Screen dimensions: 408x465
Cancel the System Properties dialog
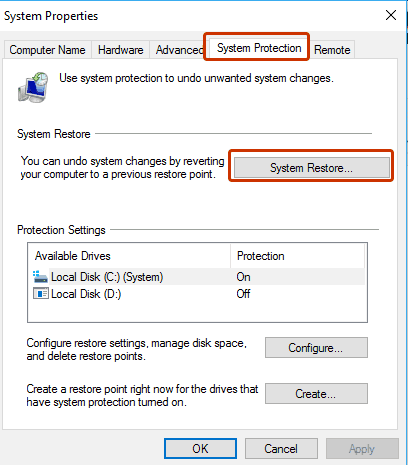281,449
